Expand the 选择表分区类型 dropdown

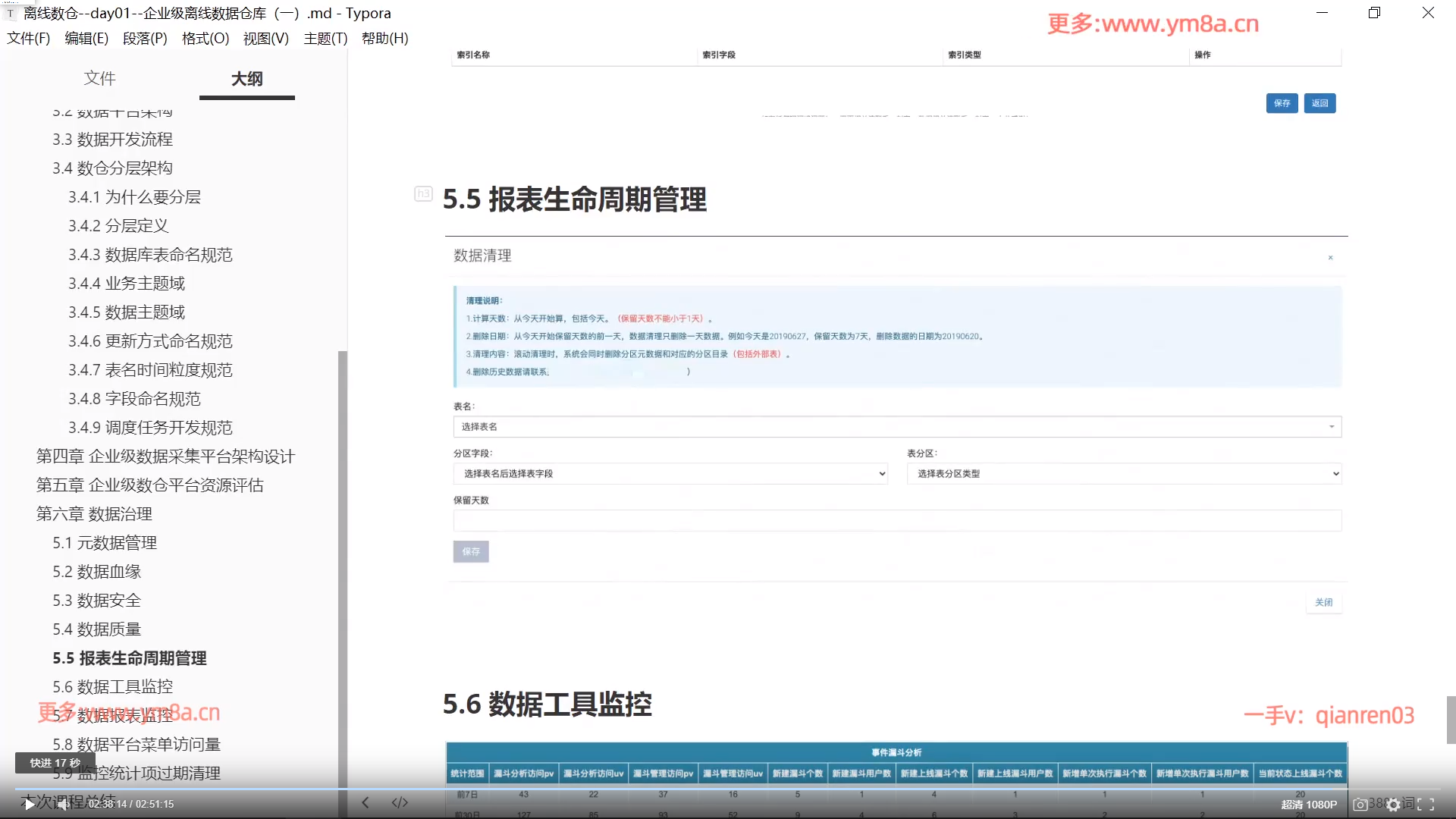coord(1124,474)
